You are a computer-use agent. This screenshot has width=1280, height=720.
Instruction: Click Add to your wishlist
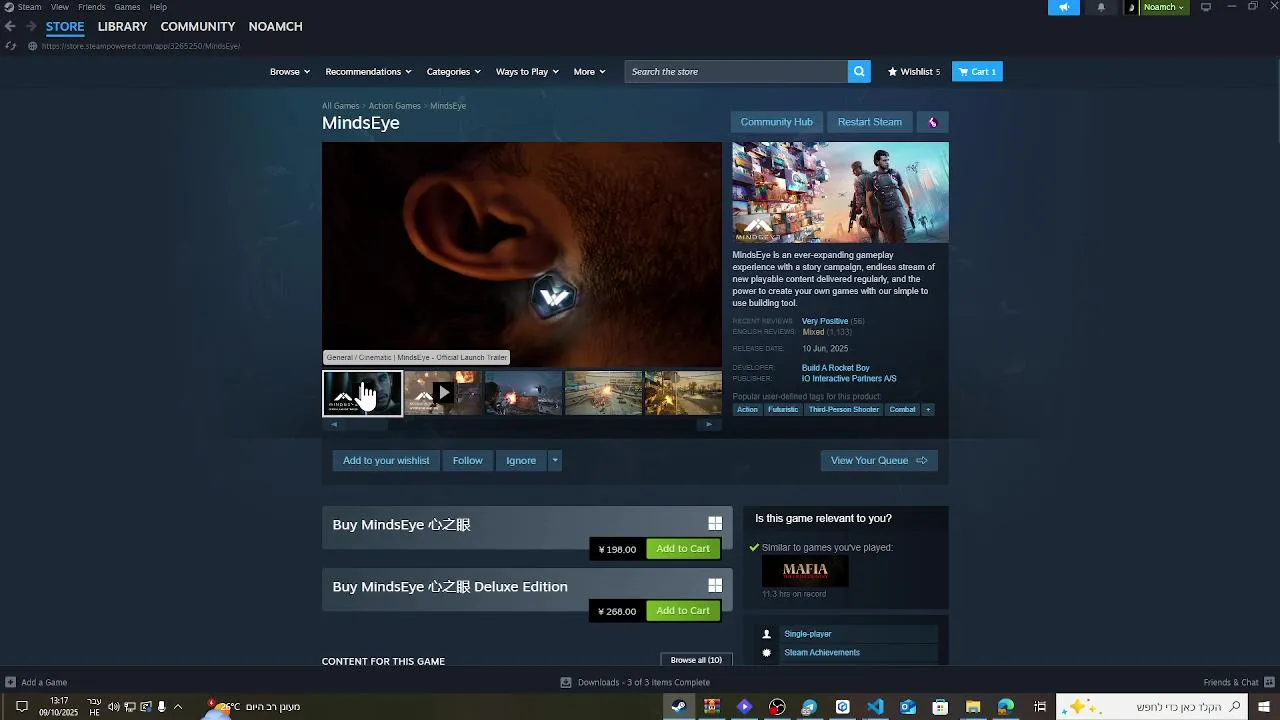pos(386,460)
